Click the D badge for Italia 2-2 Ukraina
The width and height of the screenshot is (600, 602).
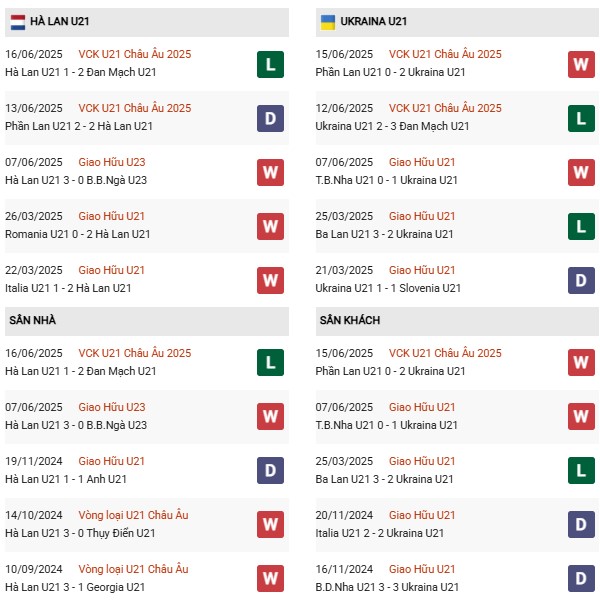[x=581, y=524]
